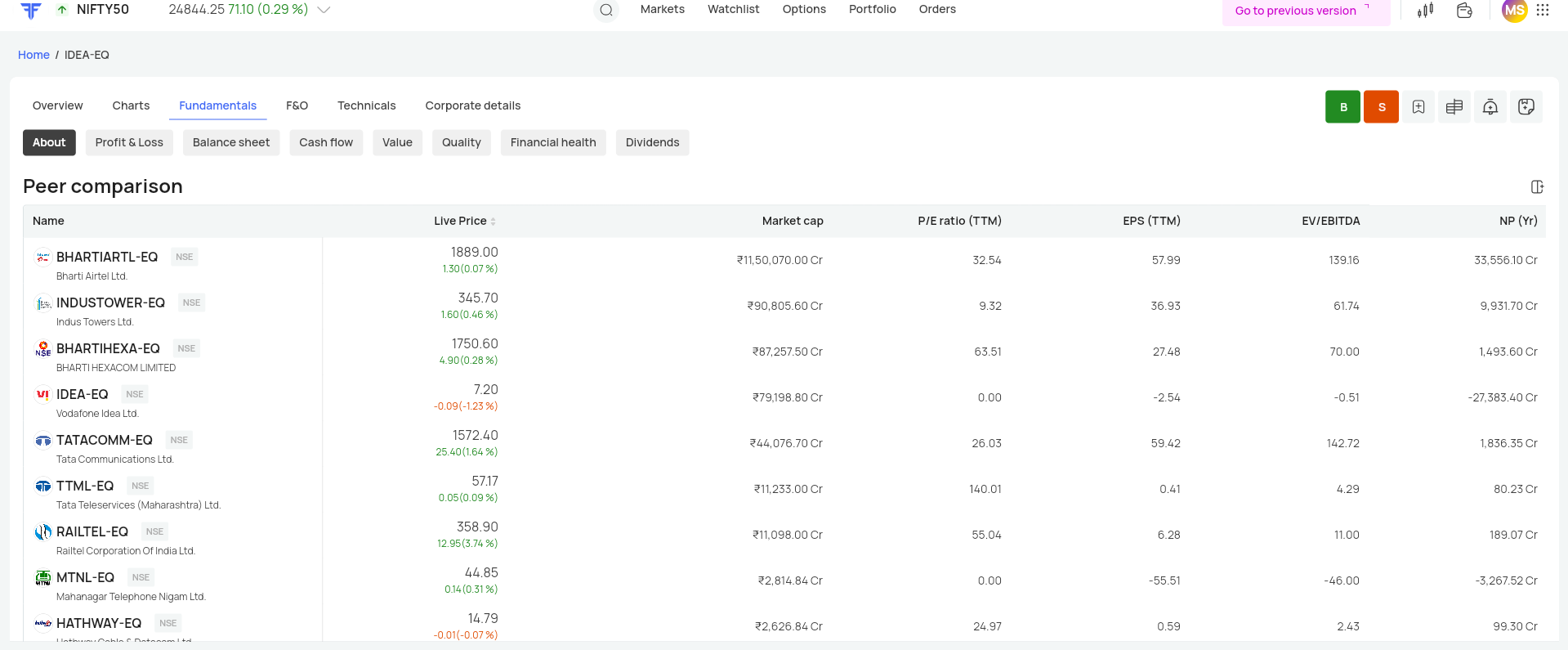1568x650 pixels.
Task: Click the Bharti Airtel company logo
Action: [43, 258]
